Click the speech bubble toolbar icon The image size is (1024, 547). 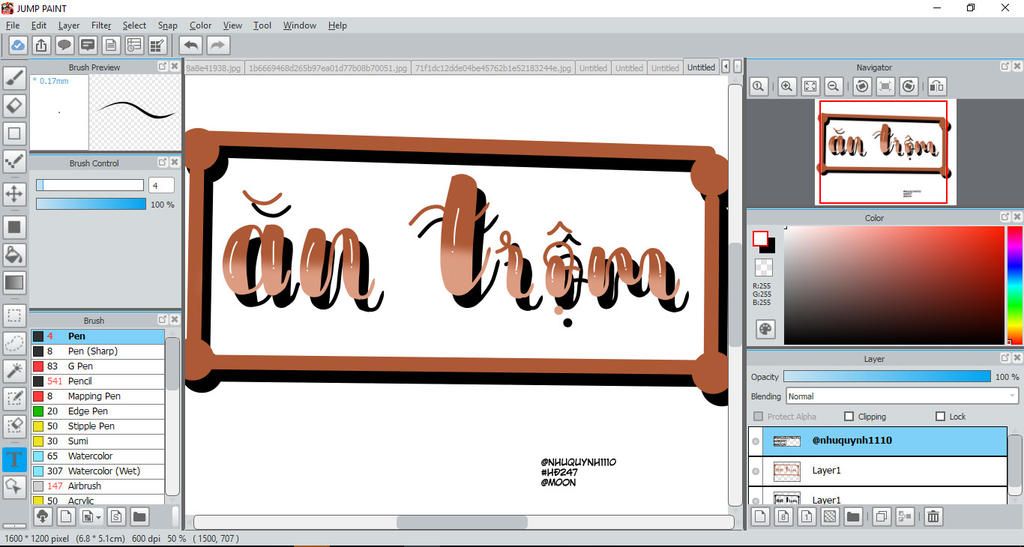point(64,45)
